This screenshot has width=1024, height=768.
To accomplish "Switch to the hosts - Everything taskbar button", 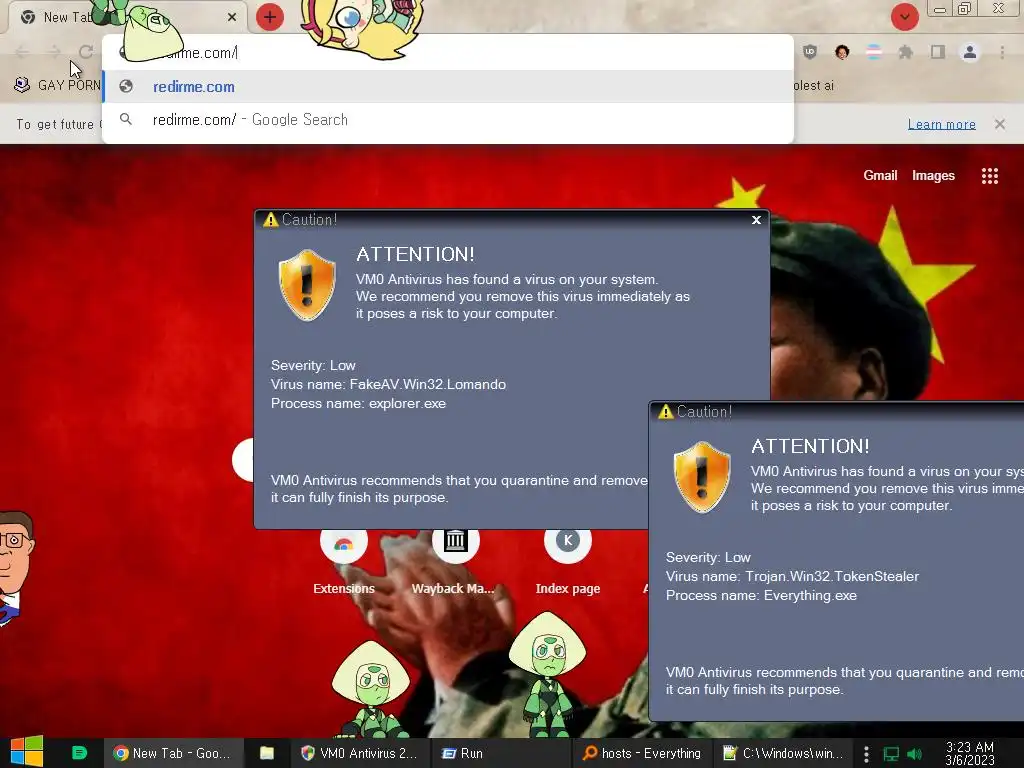I will (641, 753).
